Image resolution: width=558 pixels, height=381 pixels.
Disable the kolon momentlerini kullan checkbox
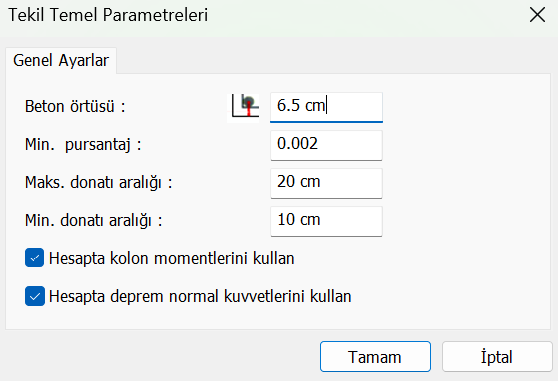pyautogui.click(x=35, y=258)
